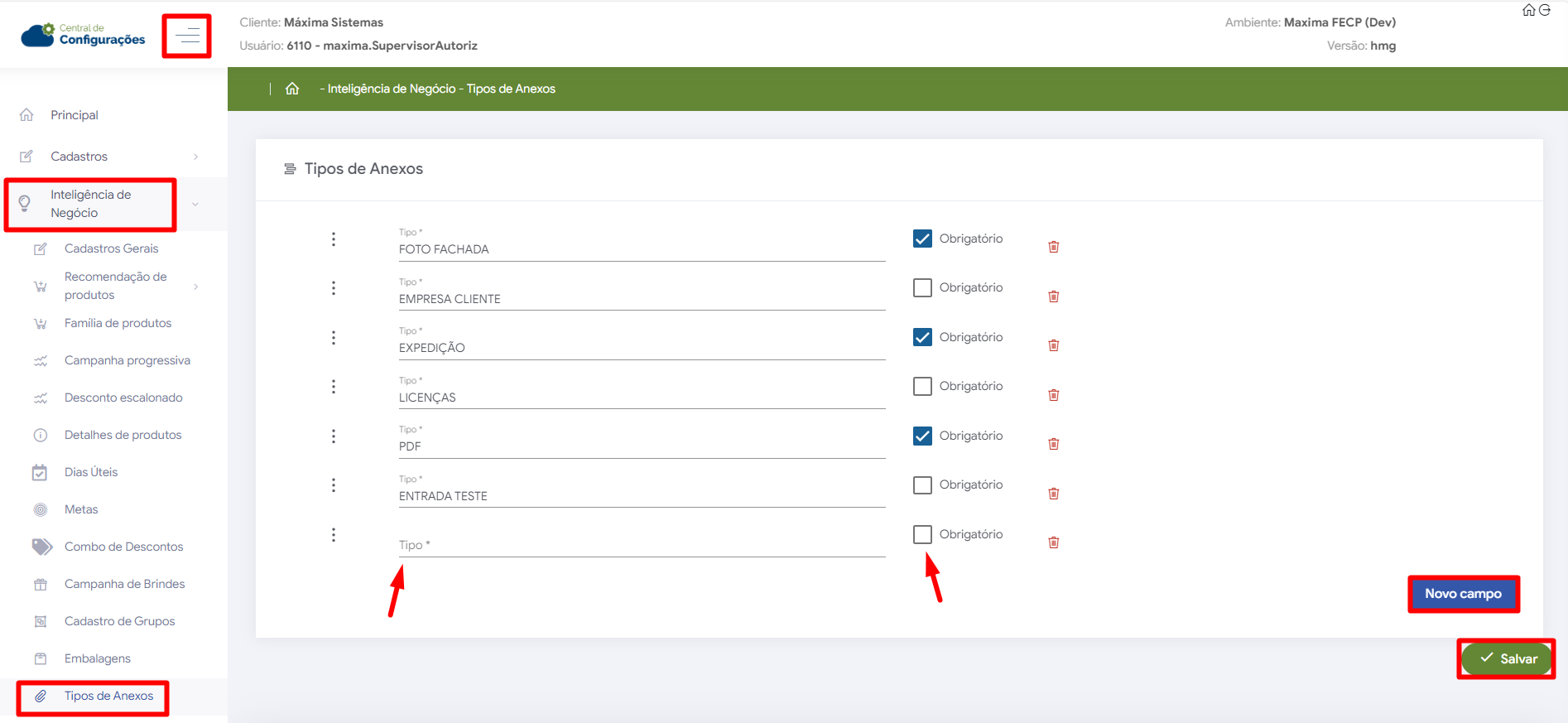This screenshot has width=1568, height=723.
Task: Delete the FOTO FACHADA attachment type
Action: click(1053, 247)
